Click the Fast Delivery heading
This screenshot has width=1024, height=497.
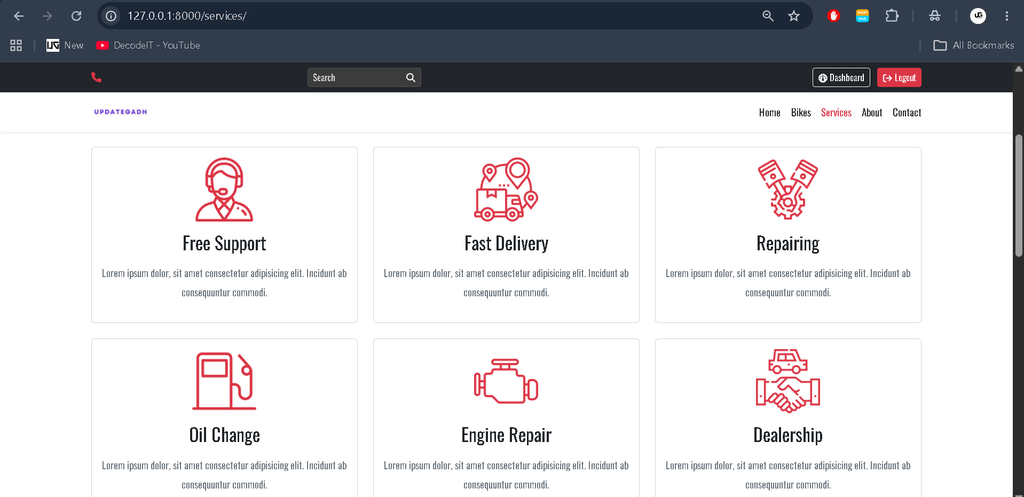(506, 244)
